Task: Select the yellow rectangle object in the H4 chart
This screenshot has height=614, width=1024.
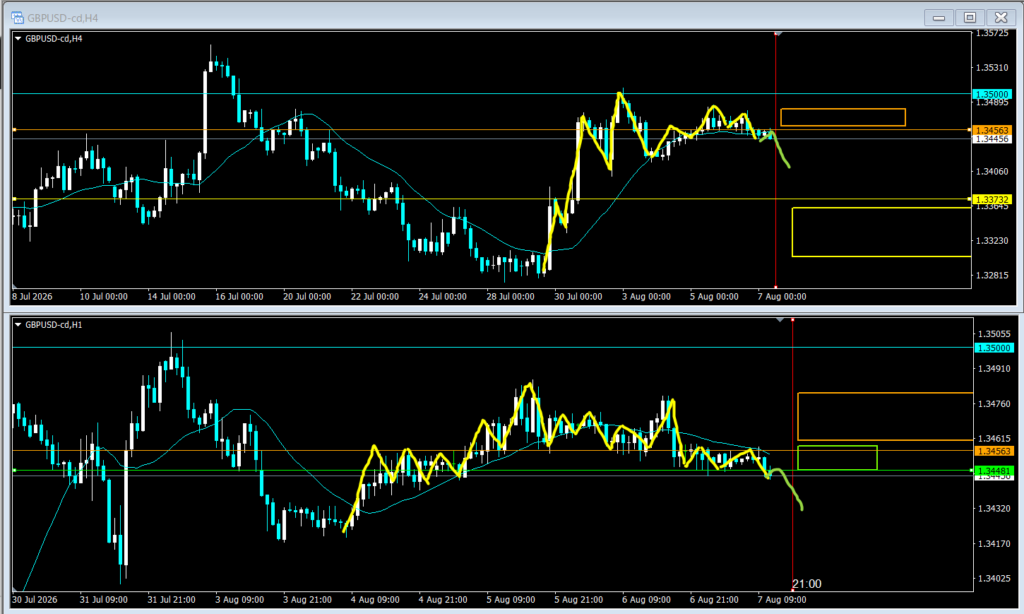Action: (x=882, y=232)
